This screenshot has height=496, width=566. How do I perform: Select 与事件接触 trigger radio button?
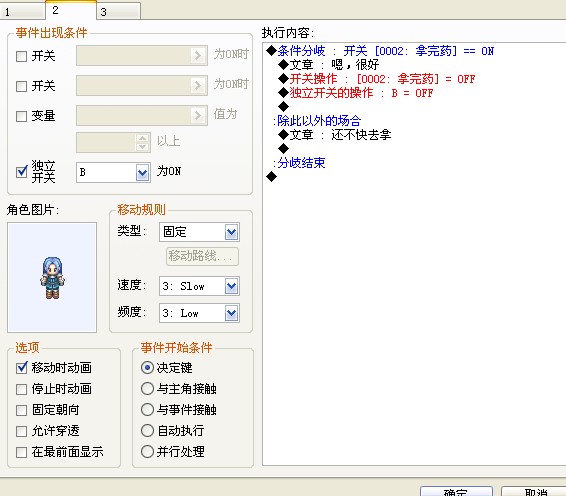pyautogui.click(x=147, y=410)
